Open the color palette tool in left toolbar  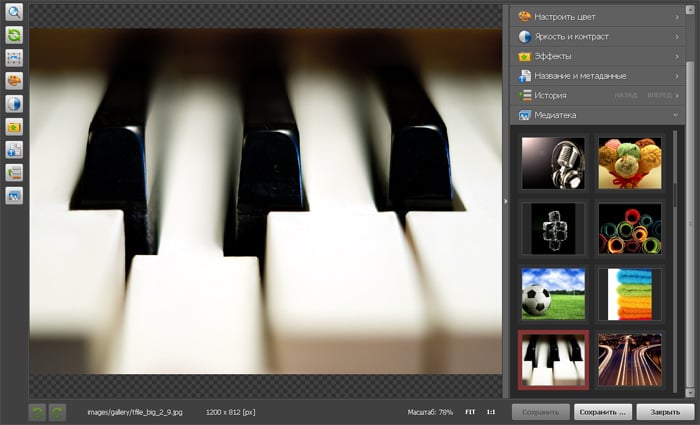point(14,81)
